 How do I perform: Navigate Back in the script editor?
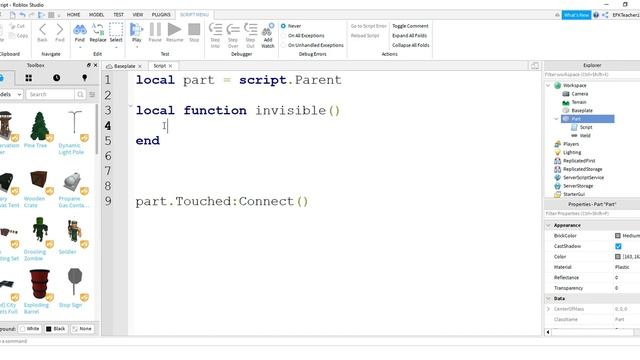42,33
